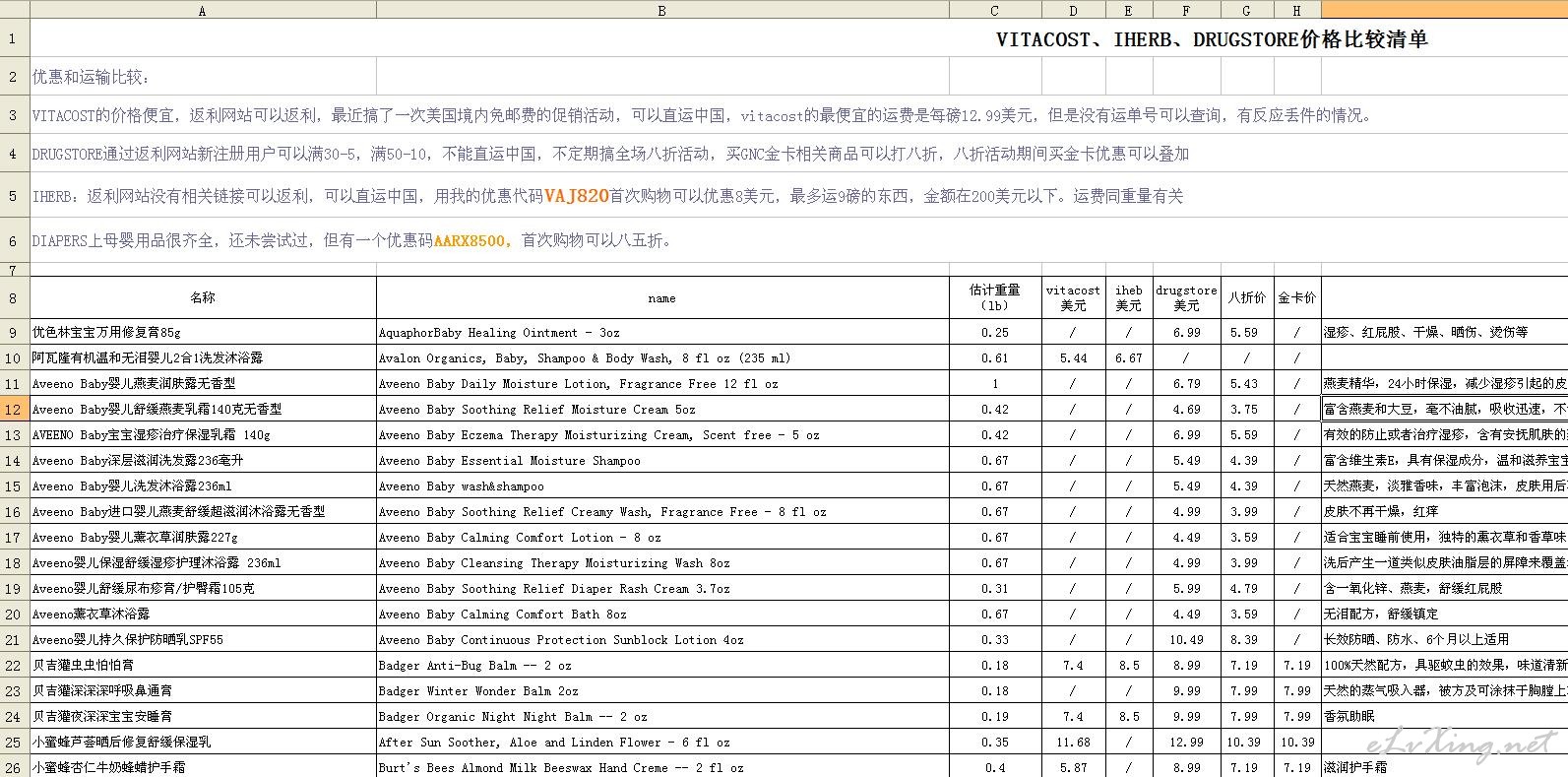Click weight 0.25 in Aquaphor row
Image resolution: width=1568 pixels, height=777 pixels.
click(x=994, y=332)
